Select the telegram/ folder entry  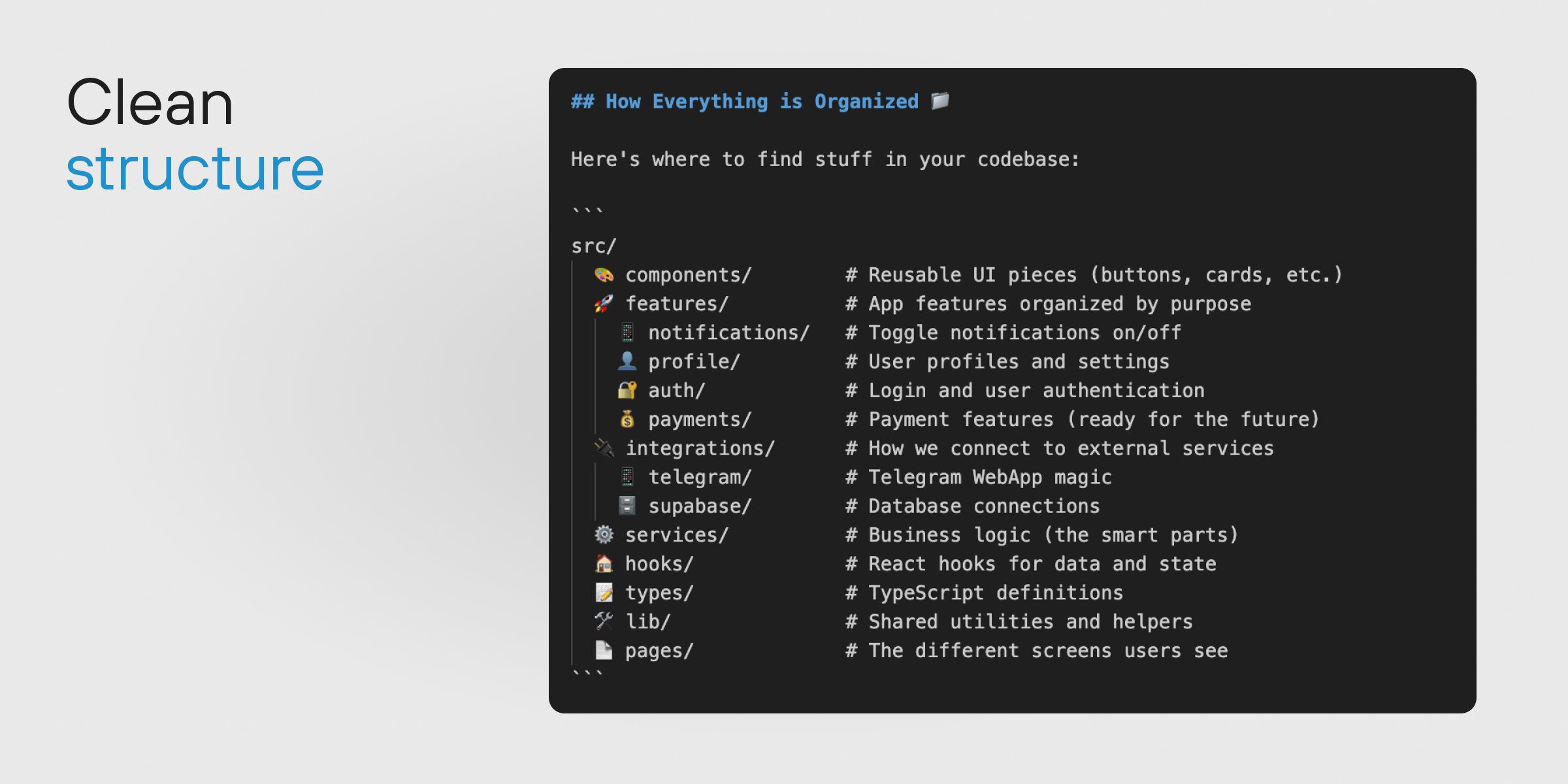(699, 478)
